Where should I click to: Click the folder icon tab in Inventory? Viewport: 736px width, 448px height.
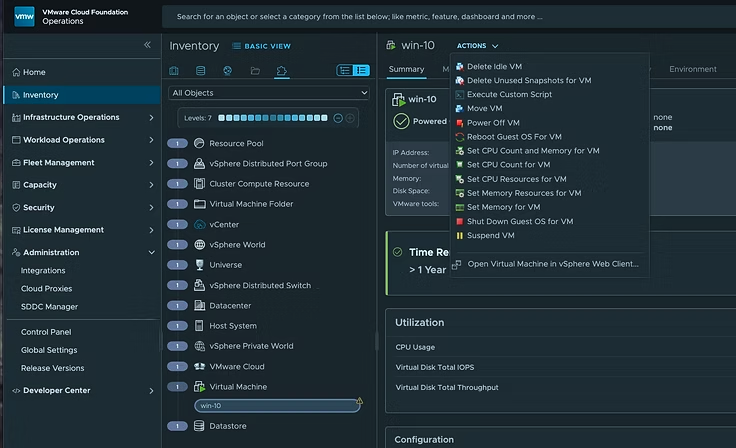[x=255, y=71]
